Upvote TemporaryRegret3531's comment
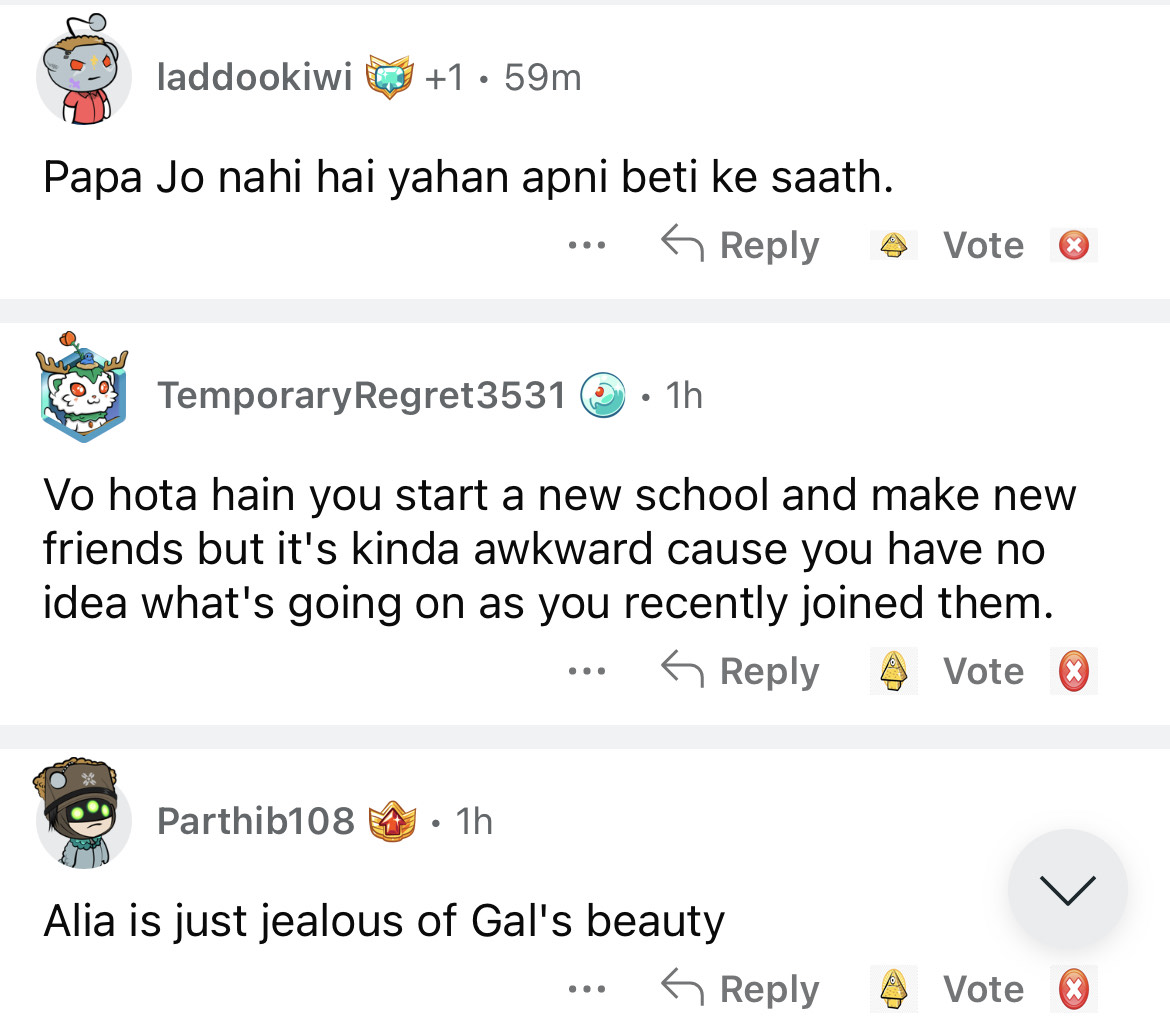The image size is (1170, 1036). coord(894,671)
